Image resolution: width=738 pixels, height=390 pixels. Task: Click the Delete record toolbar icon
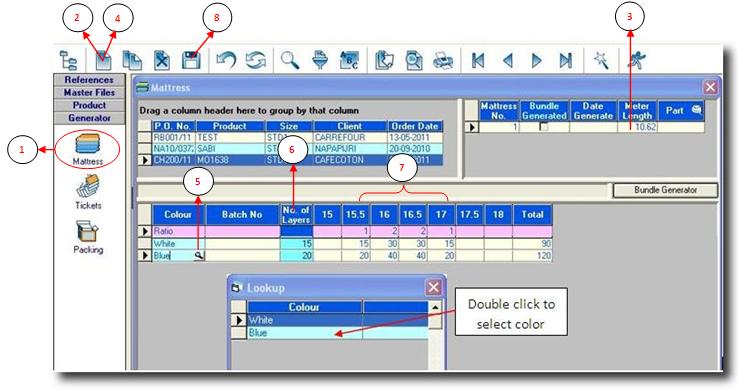162,61
